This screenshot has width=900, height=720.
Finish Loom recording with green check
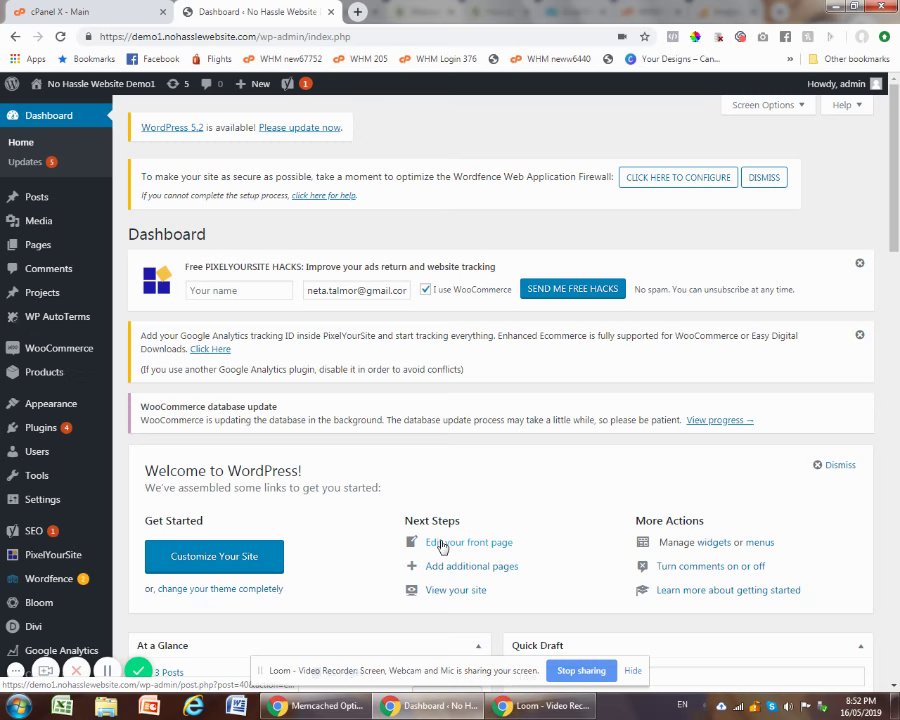138,671
